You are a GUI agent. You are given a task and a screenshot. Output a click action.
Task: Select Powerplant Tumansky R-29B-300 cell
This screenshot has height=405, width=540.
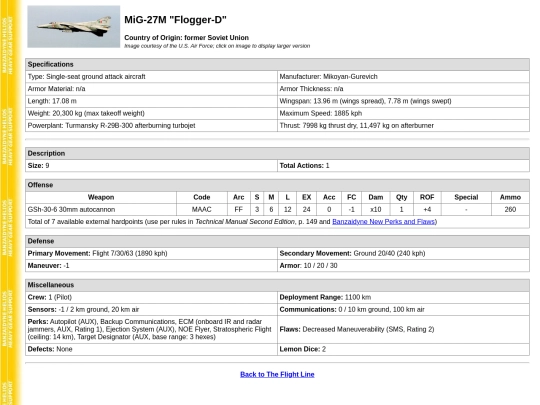[151, 125]
